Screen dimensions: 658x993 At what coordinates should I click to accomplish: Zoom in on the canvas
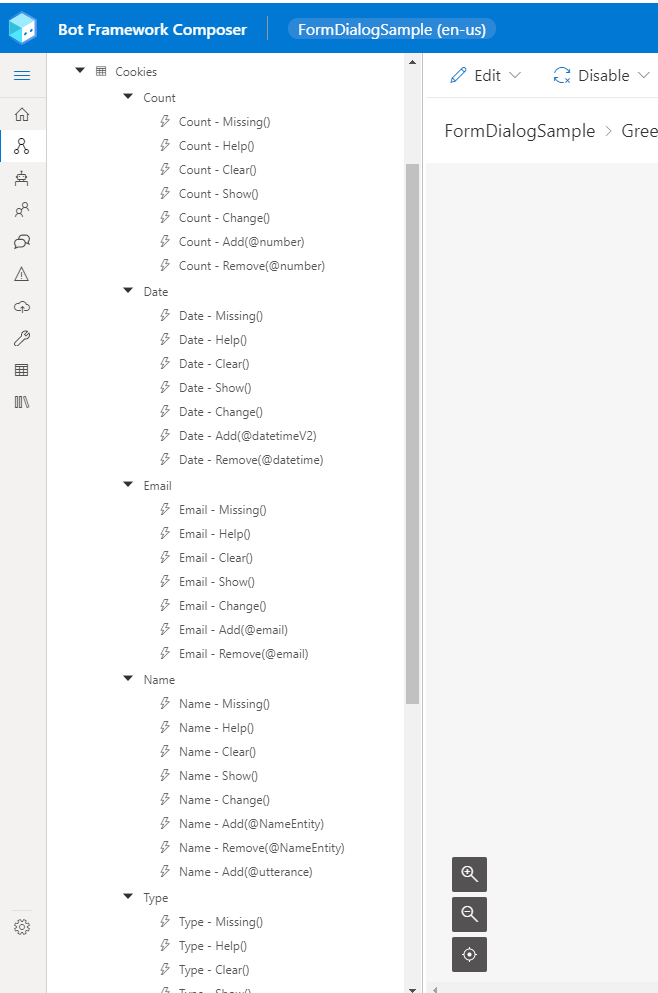point(469,874)
